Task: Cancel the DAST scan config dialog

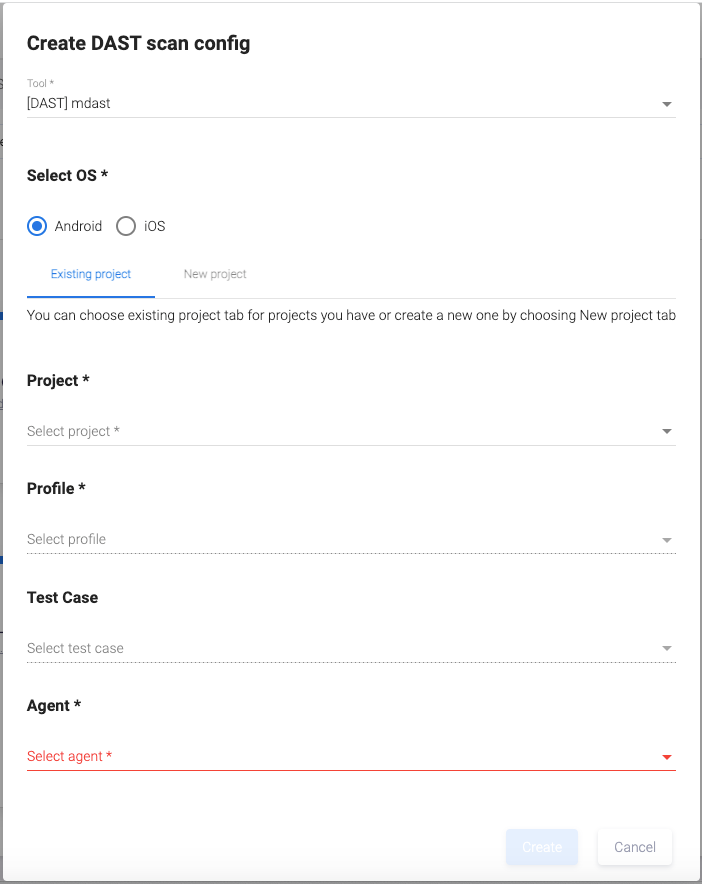Action: tap(634, 847)
